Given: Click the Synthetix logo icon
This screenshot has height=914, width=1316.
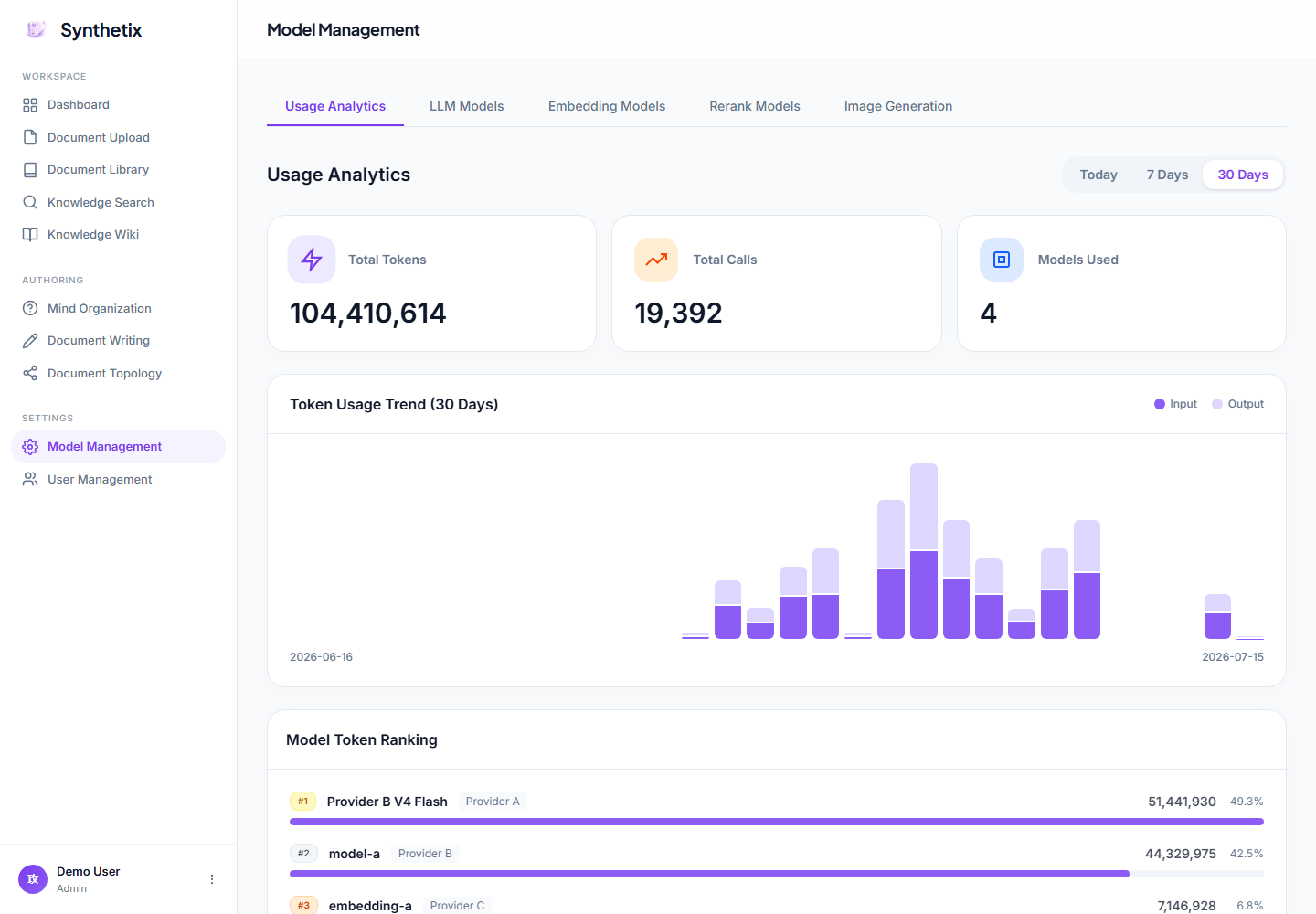Looking at the screenshot, I should tap(36, 29).
